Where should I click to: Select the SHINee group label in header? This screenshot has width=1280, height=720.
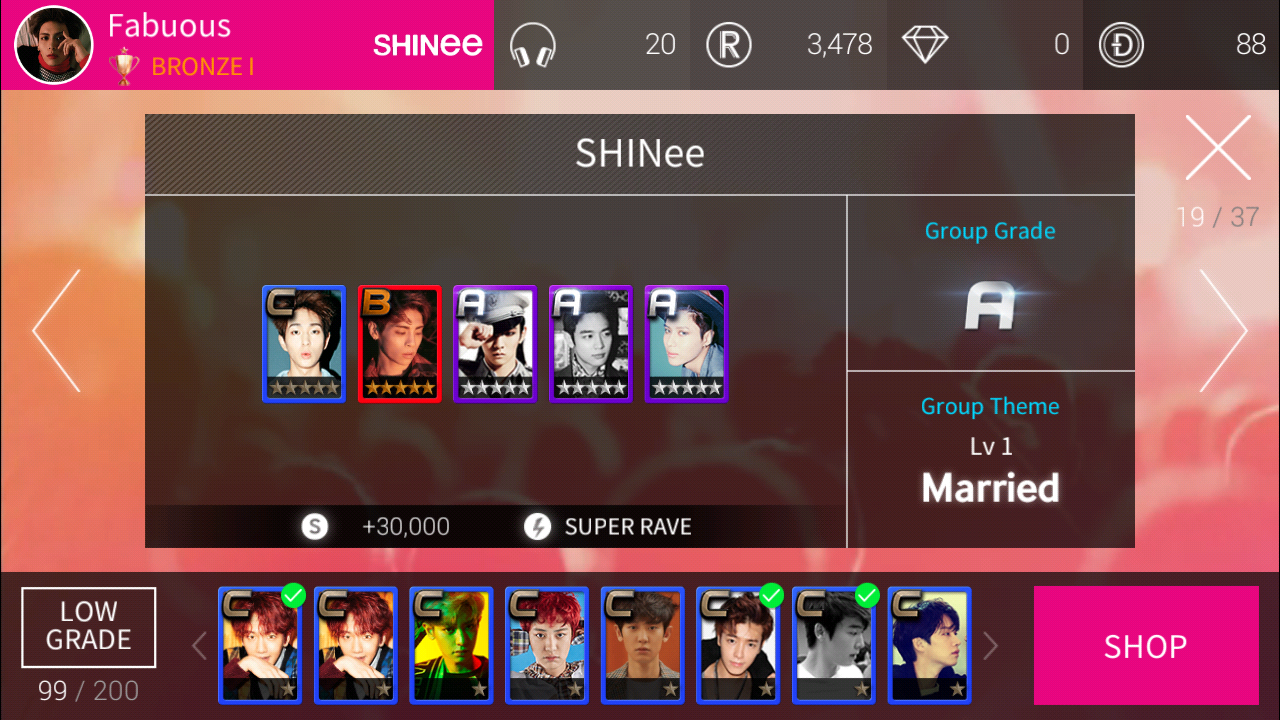click(428, 45)
